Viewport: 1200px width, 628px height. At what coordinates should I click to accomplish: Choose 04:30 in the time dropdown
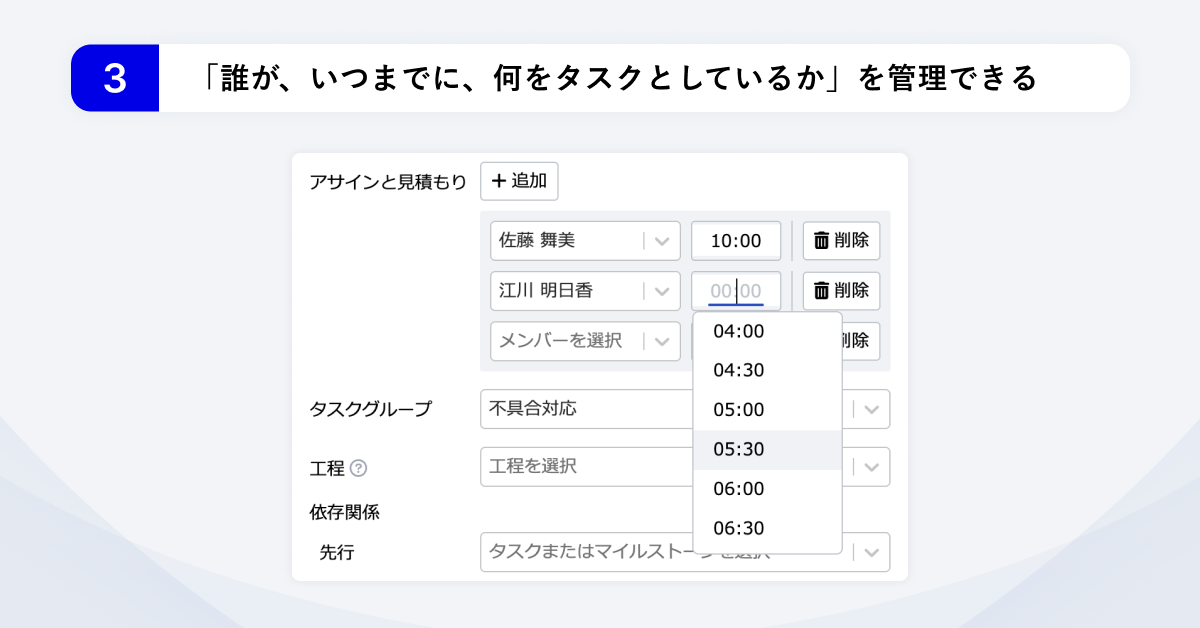[739, 370]
